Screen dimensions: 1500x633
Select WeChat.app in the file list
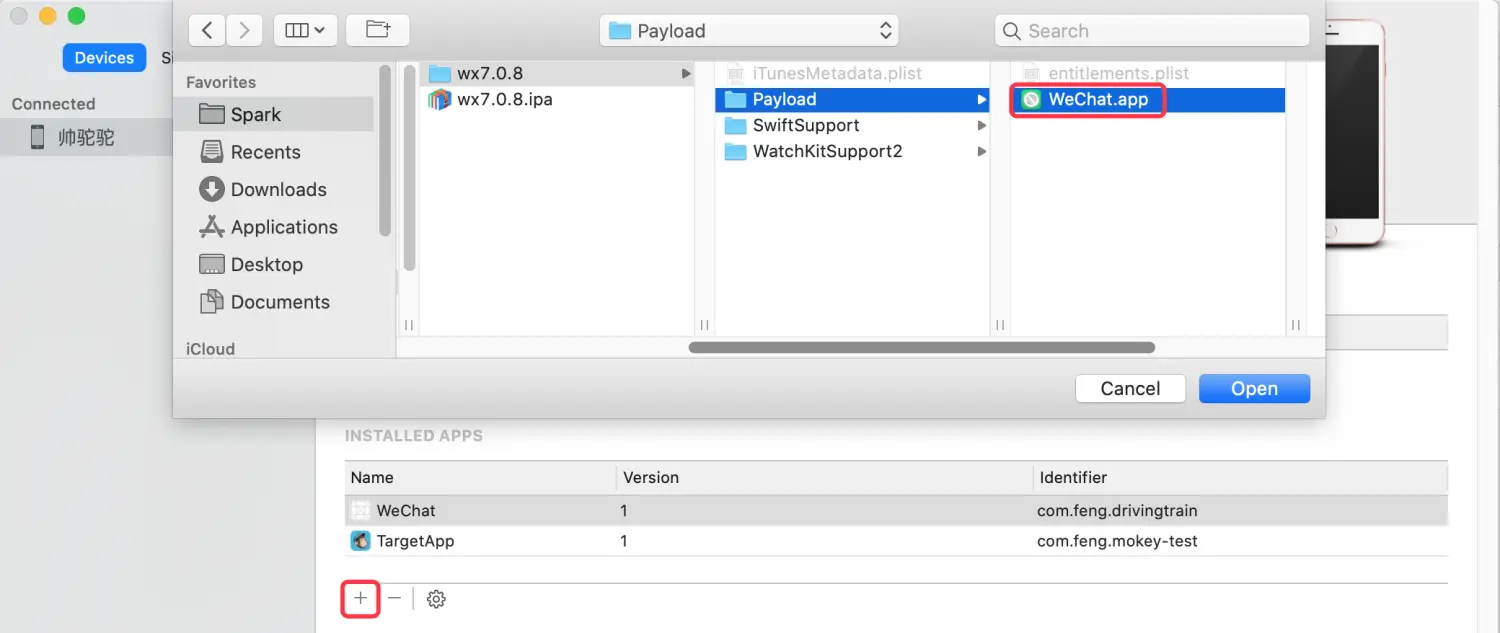tap(1148, 99)
